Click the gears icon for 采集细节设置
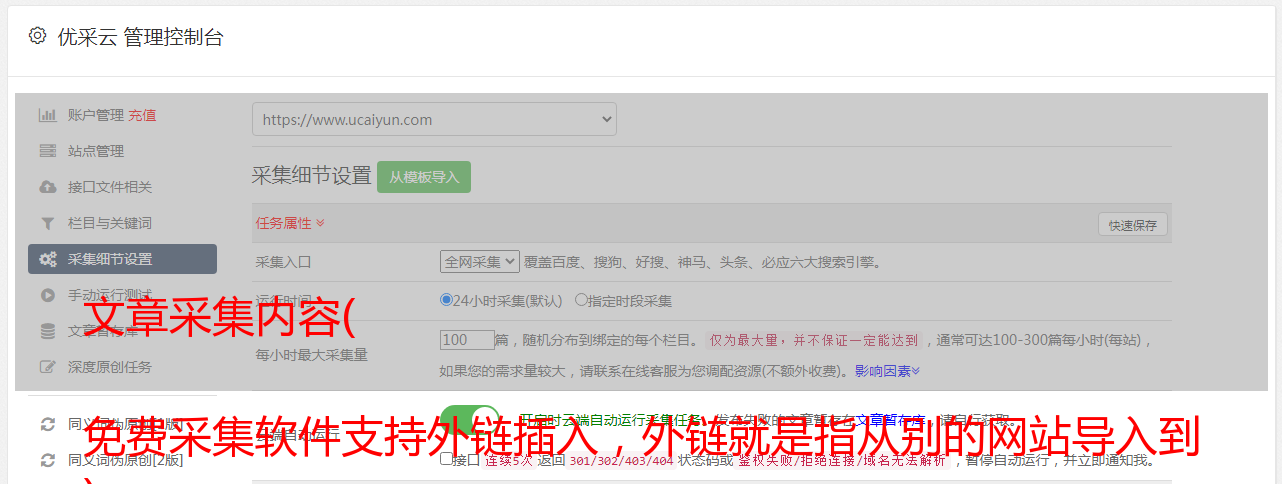This screenshot has width=1282, height=484. click(x=47, y=259)
